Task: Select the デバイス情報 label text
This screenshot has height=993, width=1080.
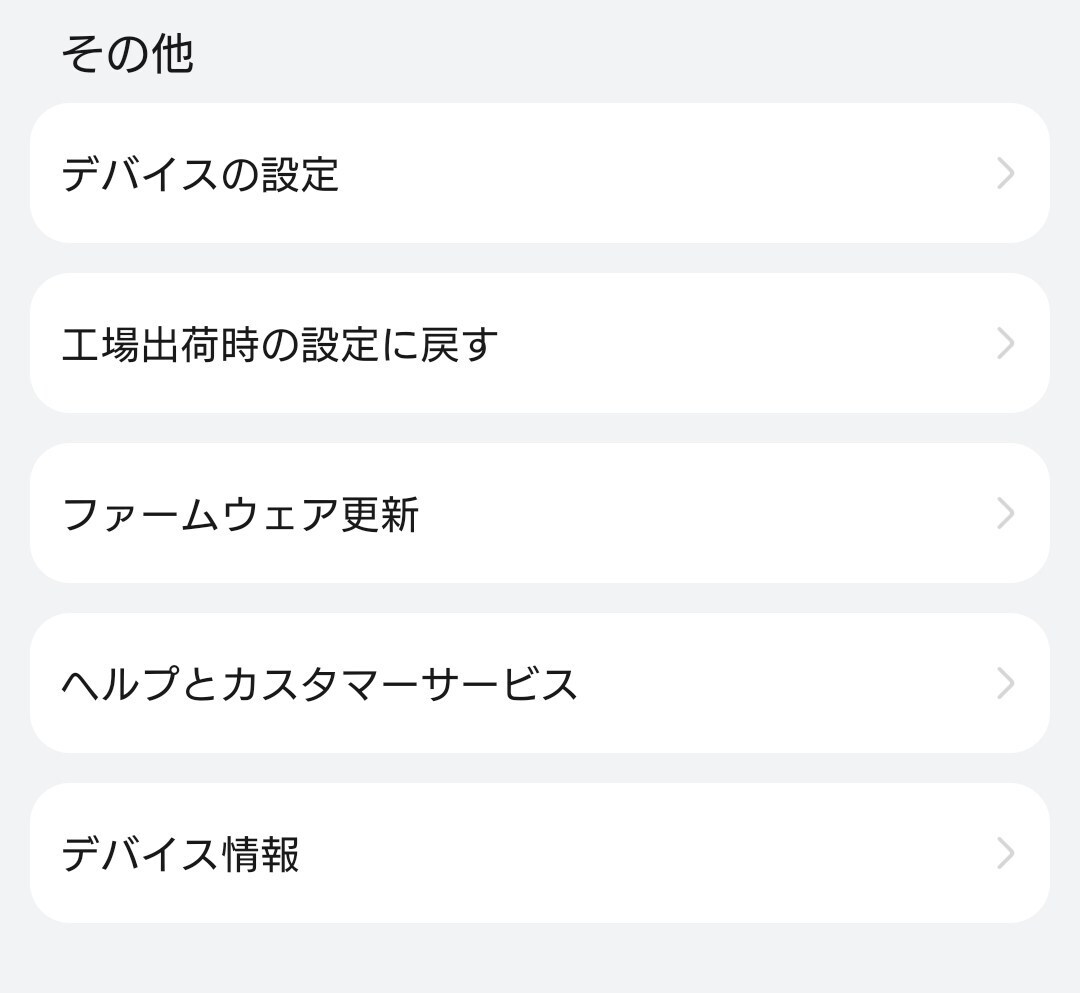Action: pos(180,854)
